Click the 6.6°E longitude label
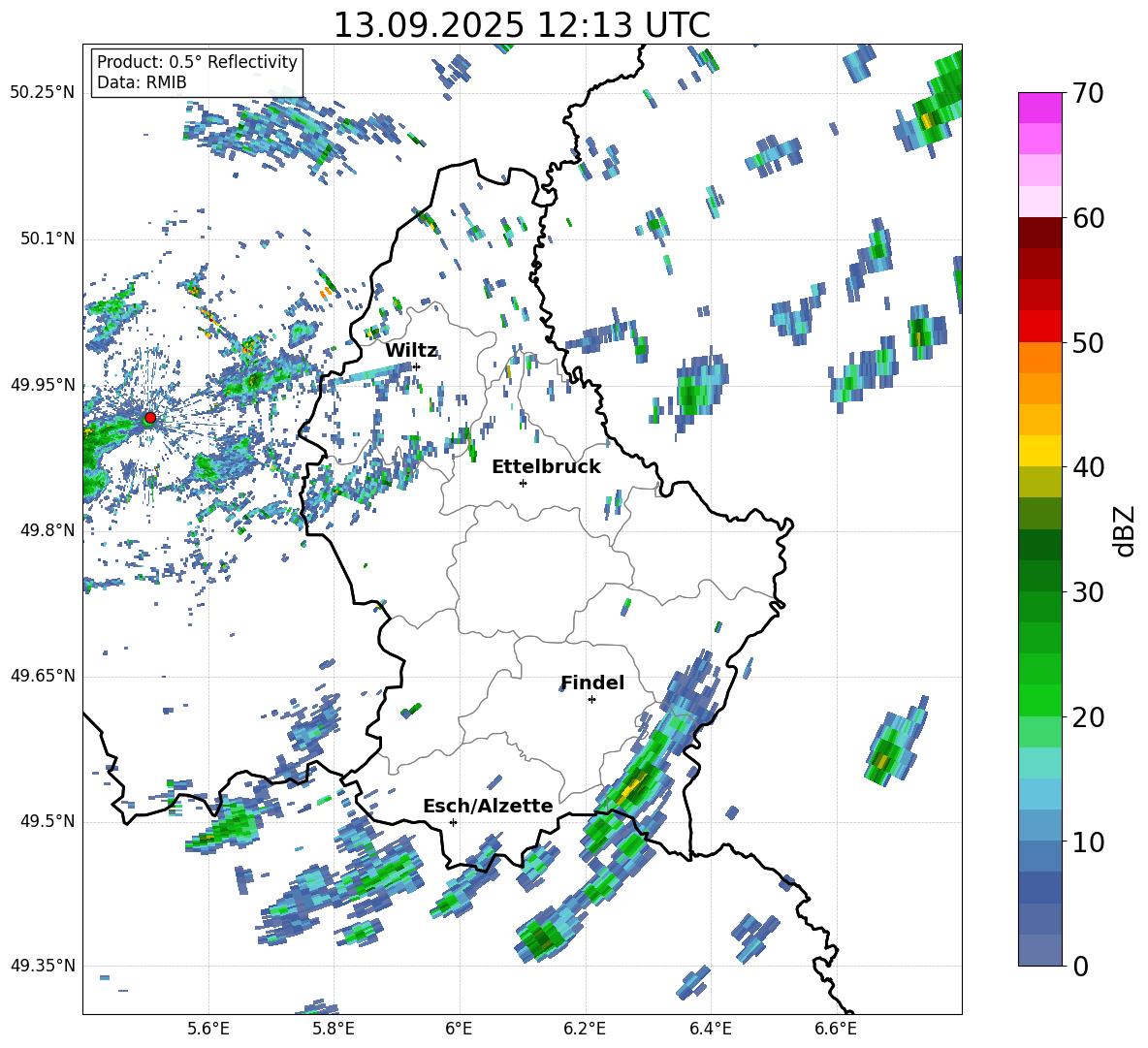 (836, 1029)
